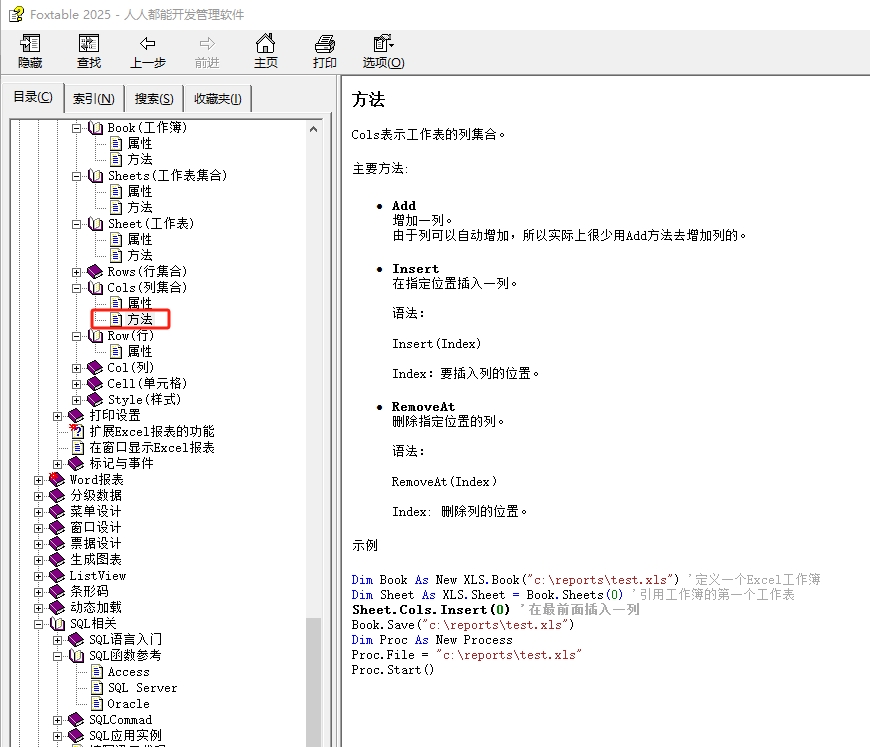Click the 隐藏 (Hide) toolbar icon
This screenshot has height=747, width=870.
coord(30,51)
